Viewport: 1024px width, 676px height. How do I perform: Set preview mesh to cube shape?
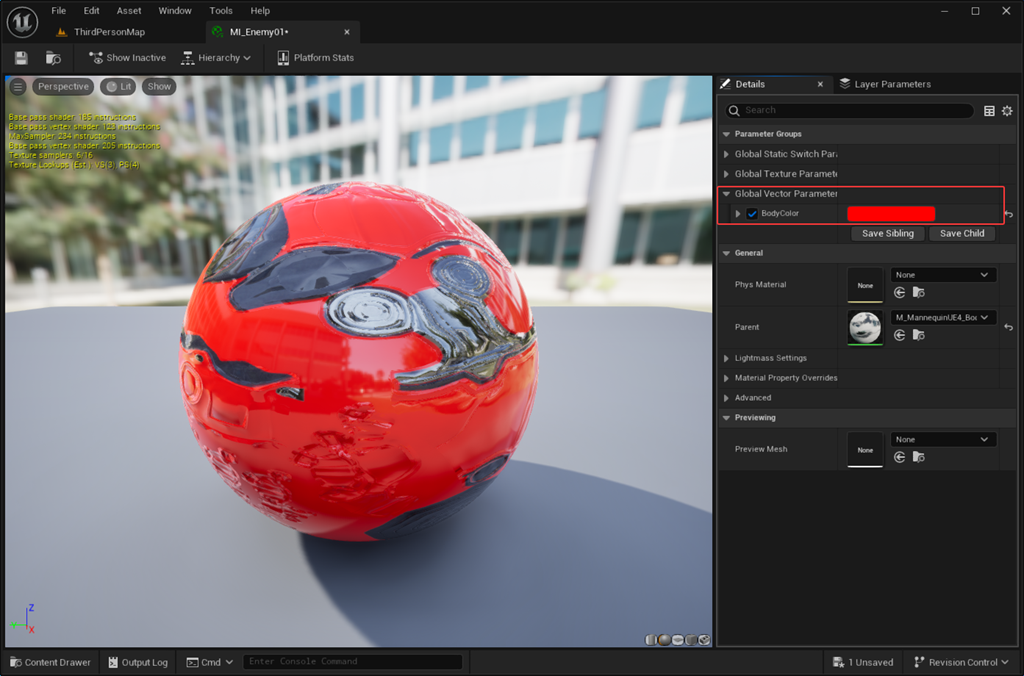pos(691,639)
